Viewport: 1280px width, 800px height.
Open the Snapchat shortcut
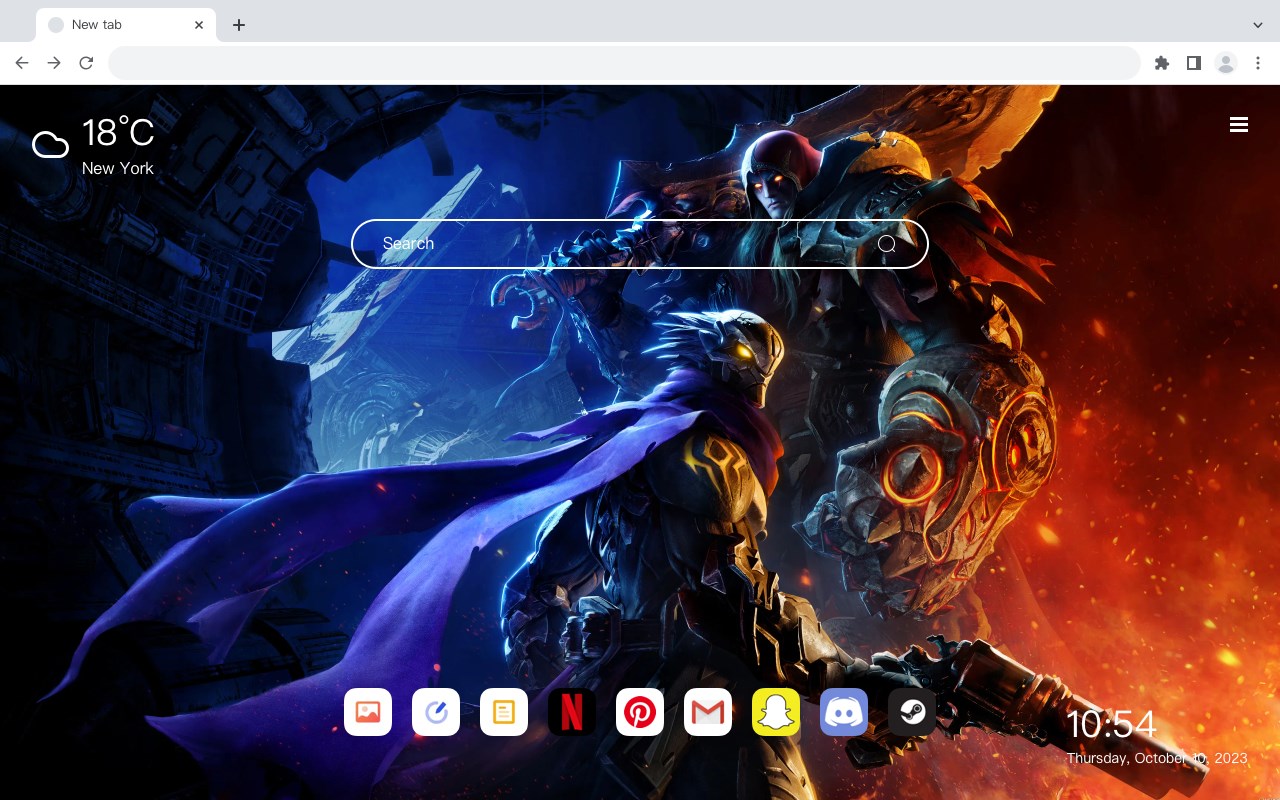776,712
